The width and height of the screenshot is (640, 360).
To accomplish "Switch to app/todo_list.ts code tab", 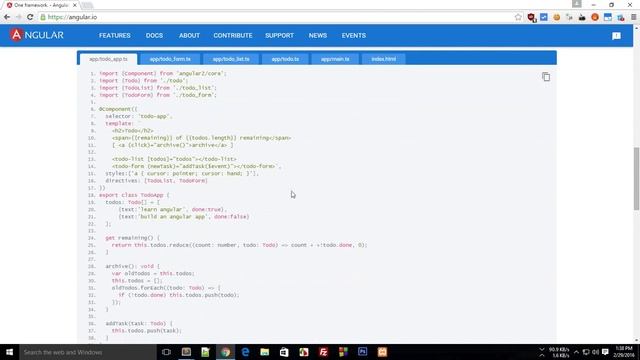I will [231, 59].
